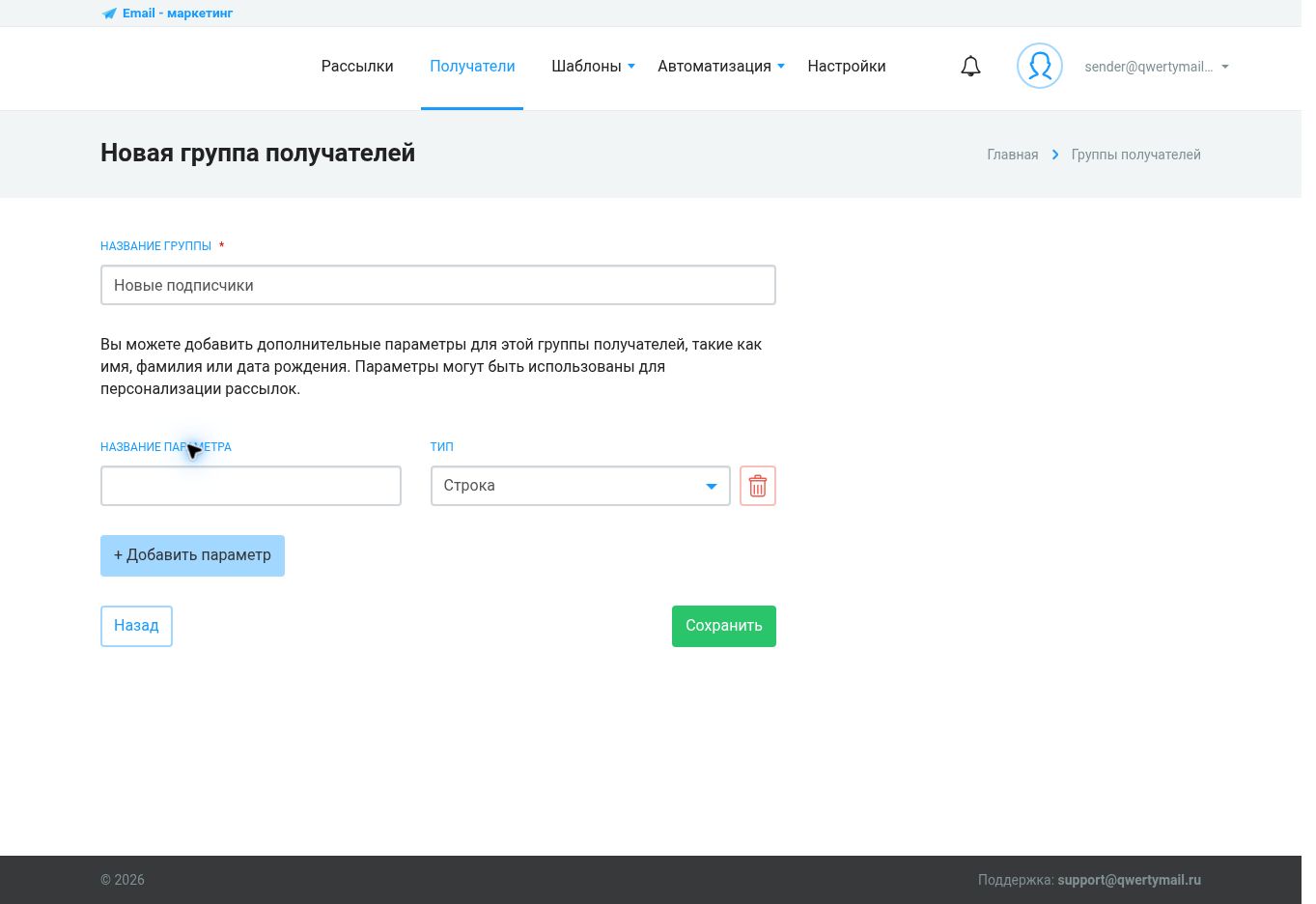
Task: Save the group with Сохранить
Action: [x=724, y=626]
